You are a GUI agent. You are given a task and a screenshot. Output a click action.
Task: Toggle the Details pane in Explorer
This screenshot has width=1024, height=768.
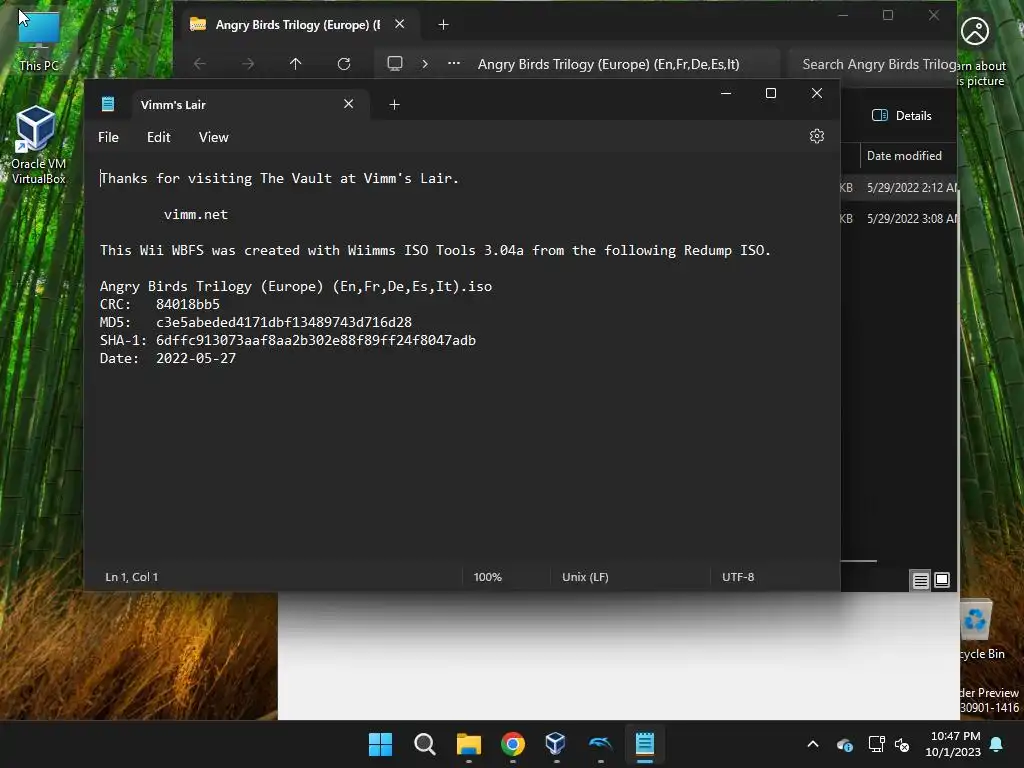point(901,116)
